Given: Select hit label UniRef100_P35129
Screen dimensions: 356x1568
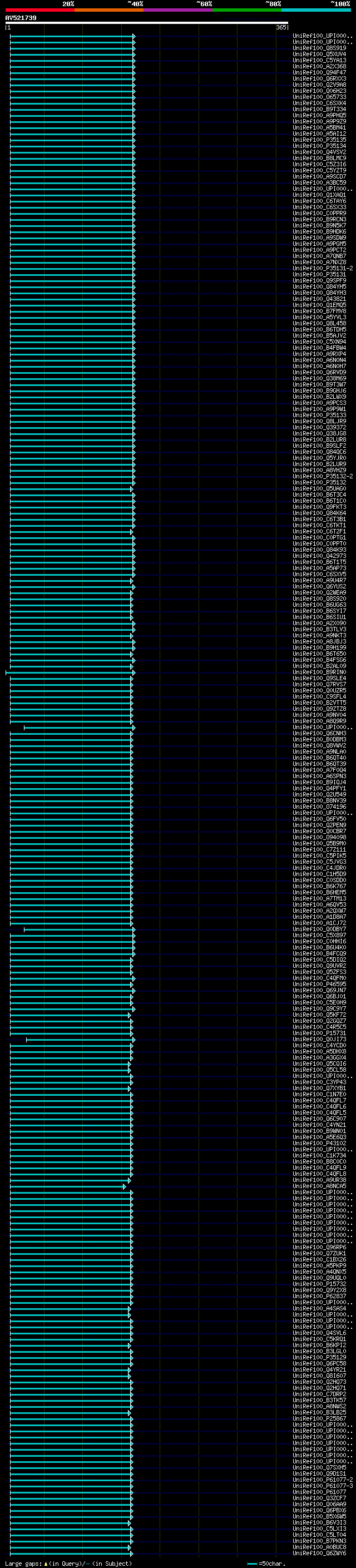Looking at the screenshot, I should tap(319, 1357).
